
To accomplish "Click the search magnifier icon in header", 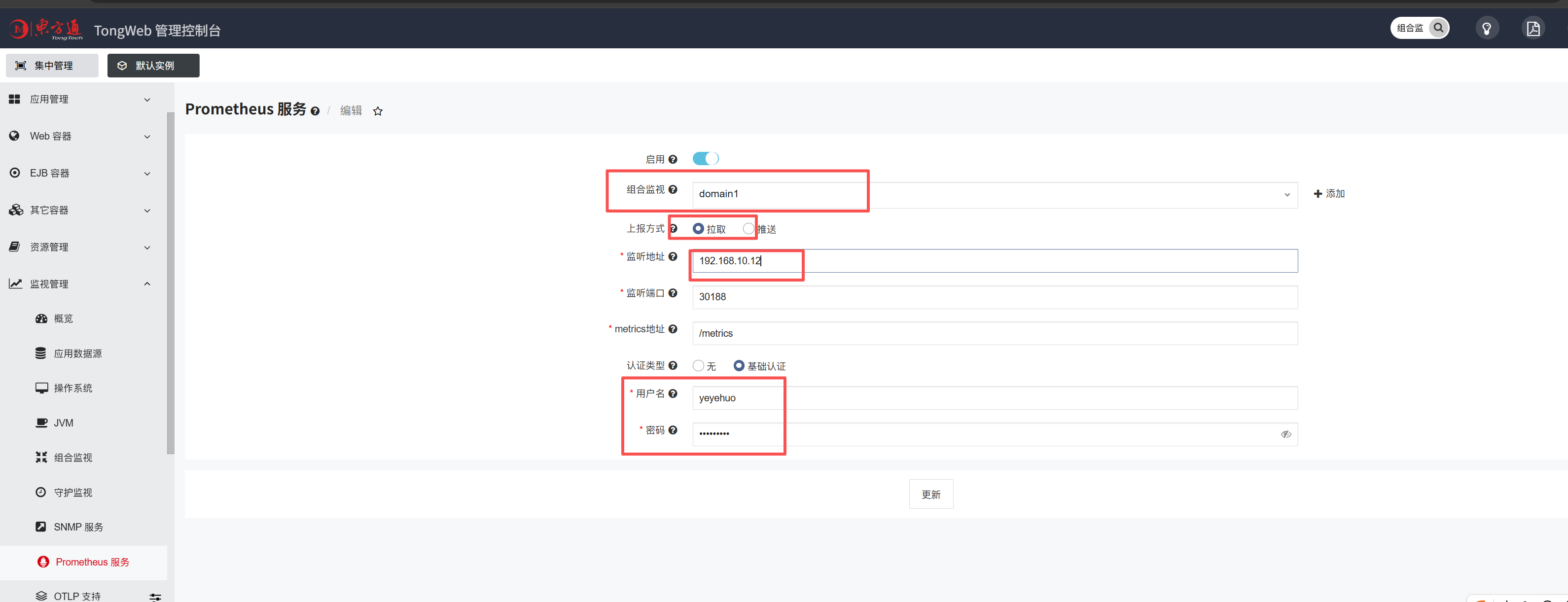I will (x=1438, y=28).
